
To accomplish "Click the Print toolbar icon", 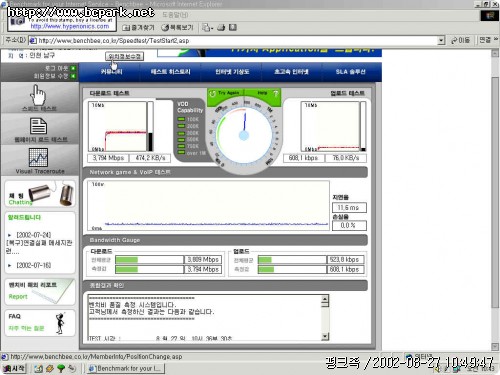I will click(221, 28).
